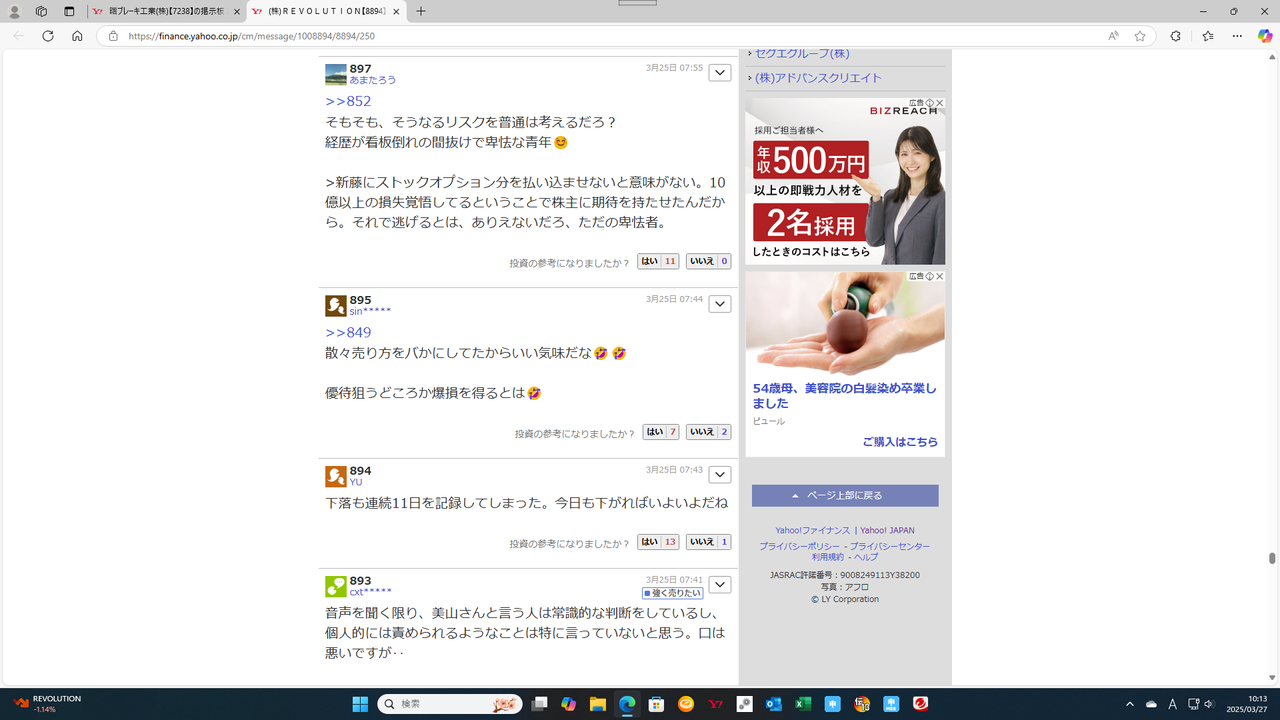Vote いいえ on post 895

click(x=708, y=432)
